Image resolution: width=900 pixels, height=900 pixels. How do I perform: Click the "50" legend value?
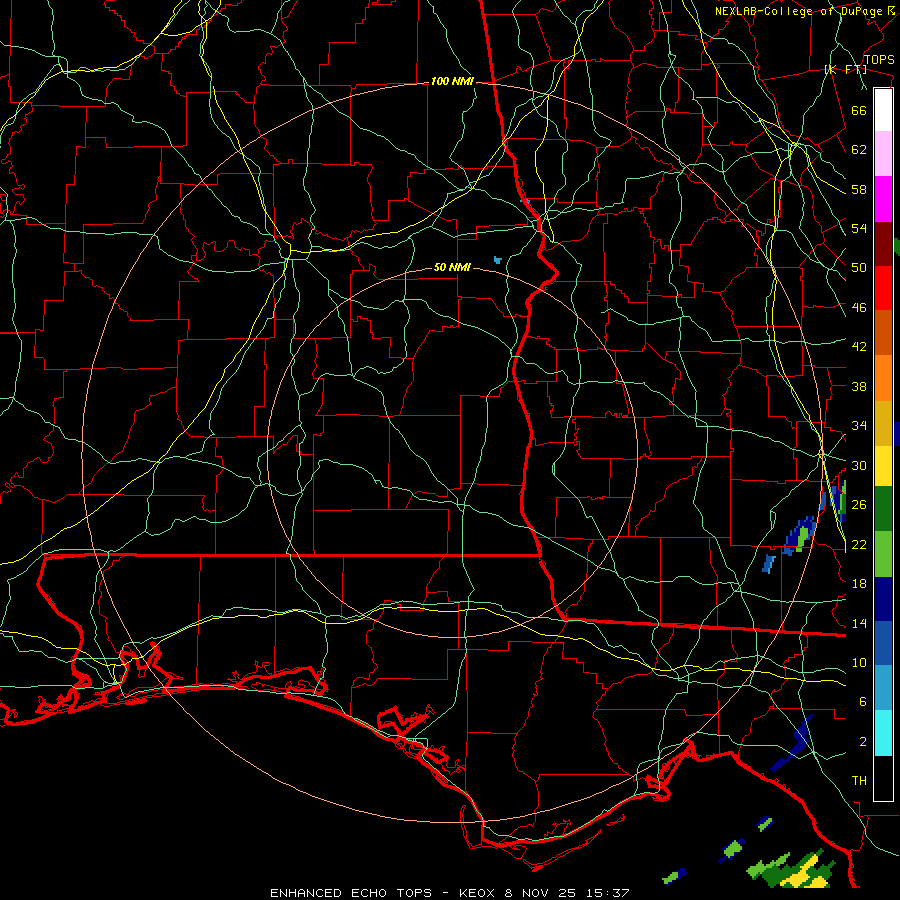(859, 267)
